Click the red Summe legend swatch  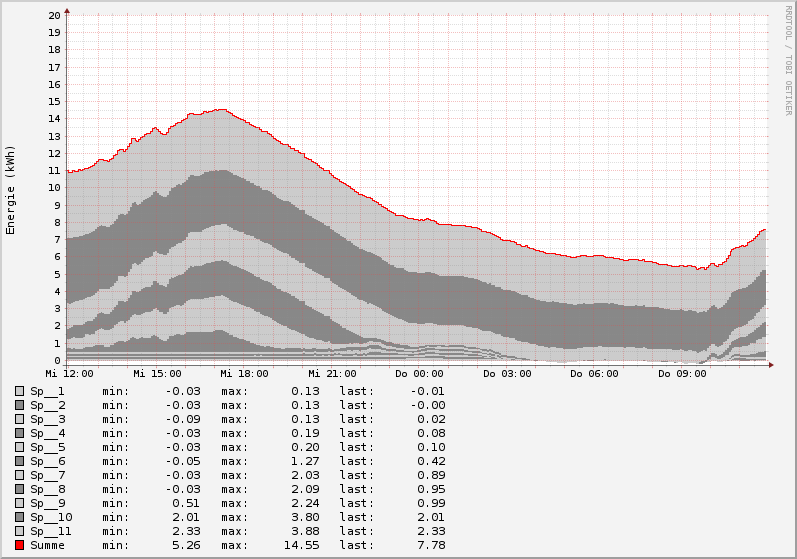click(x=19, y=545)
